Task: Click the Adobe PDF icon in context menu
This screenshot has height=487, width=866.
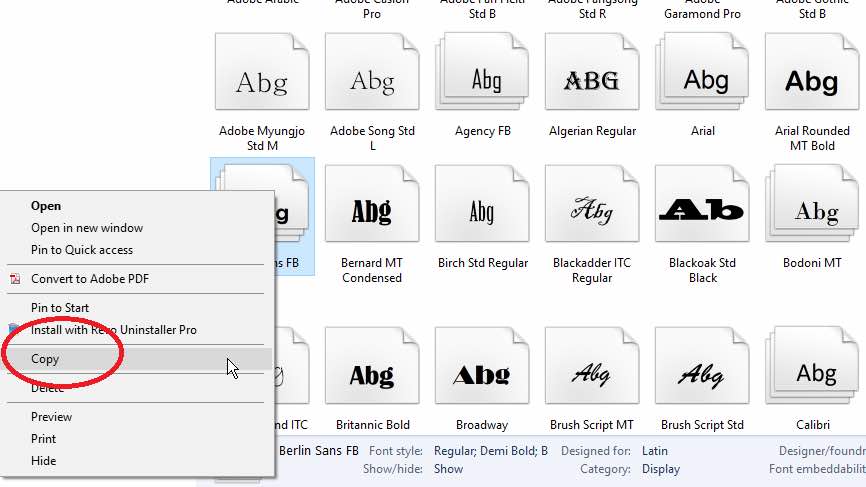Action: click(15, 279)
